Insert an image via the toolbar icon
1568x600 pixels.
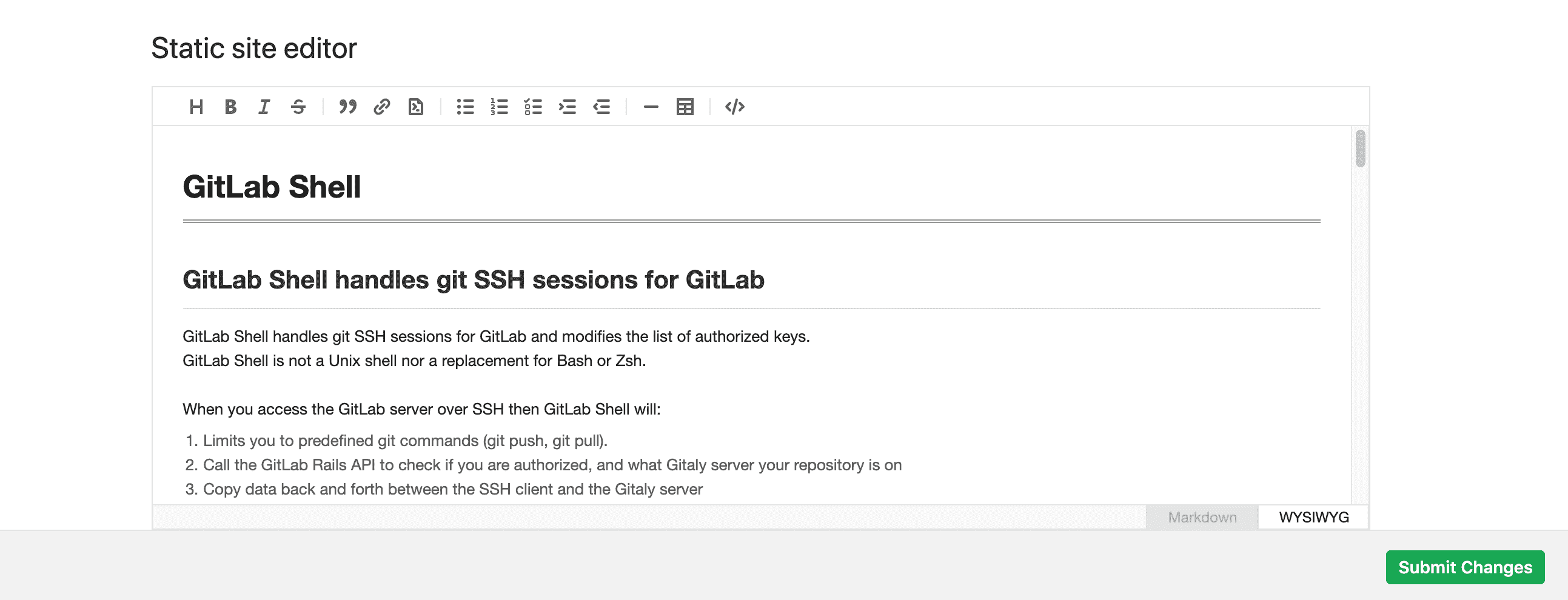click(416, 107)
